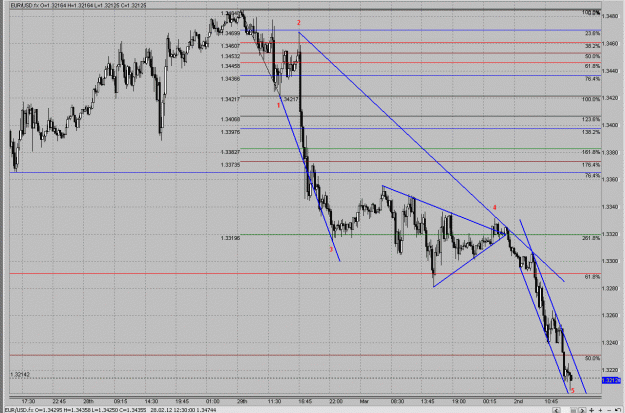The height and width of the screenshot is (413, 625).
Task: Click the 17:30 time axis label
Action: (28, 401)
